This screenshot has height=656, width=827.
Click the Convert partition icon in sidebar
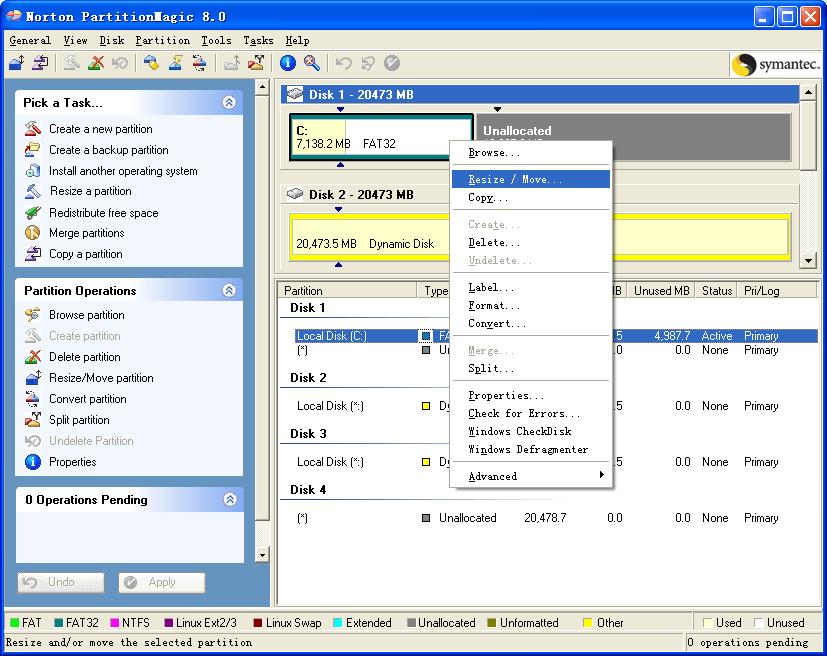[x=32, y=399]
